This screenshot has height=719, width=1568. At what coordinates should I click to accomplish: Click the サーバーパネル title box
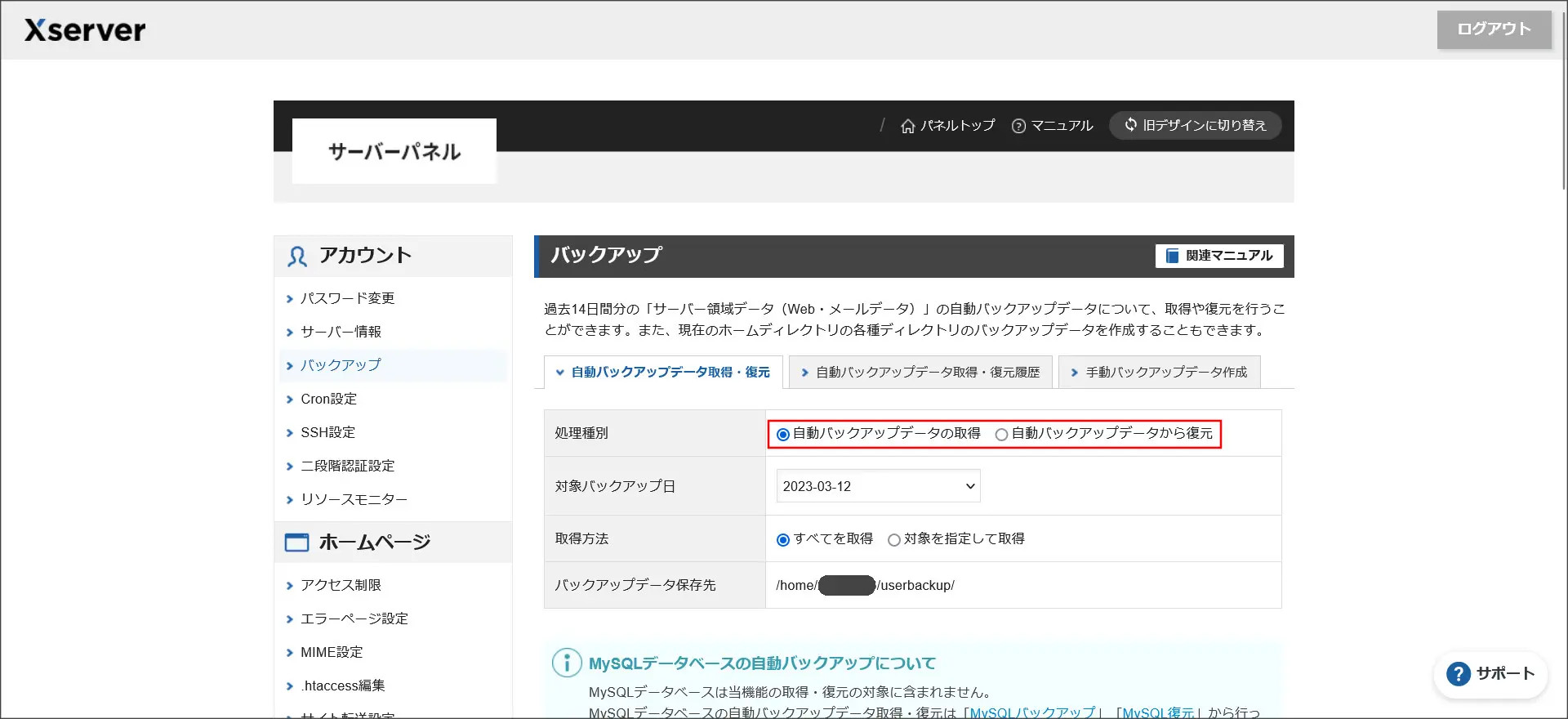click(394, 151)
